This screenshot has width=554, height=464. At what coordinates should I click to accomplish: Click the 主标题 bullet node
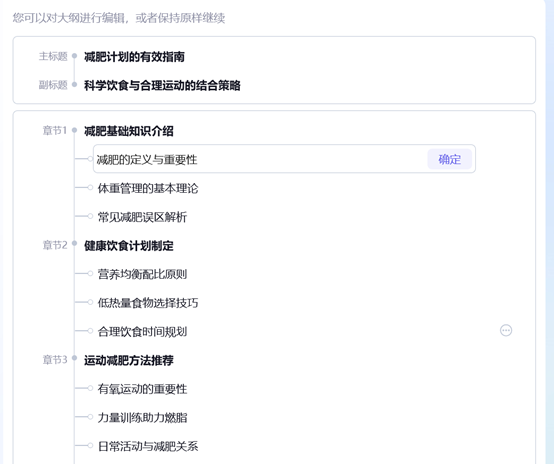coord(74,55)
